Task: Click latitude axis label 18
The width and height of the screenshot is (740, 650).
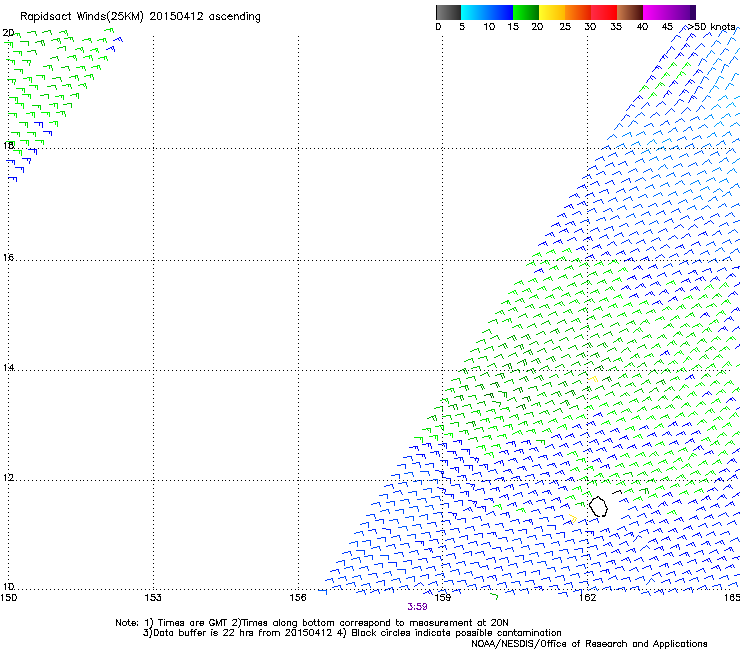Action: coord(8,145)
